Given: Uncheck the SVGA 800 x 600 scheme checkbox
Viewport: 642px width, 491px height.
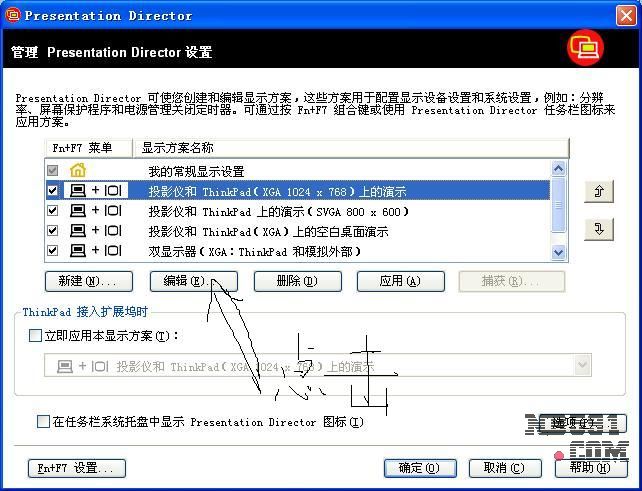Looking at the screenshot, I should [x=52, y=210].
